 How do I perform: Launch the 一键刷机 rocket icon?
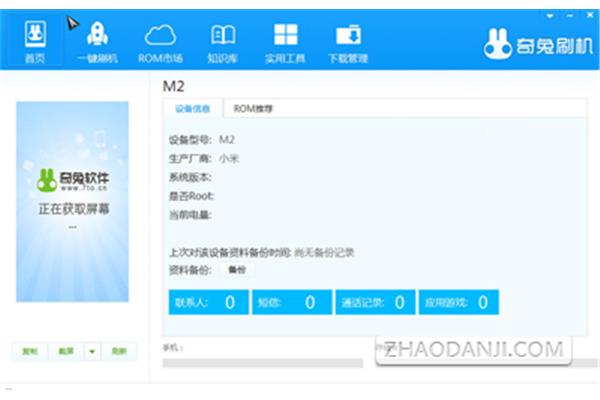[97, 41]
